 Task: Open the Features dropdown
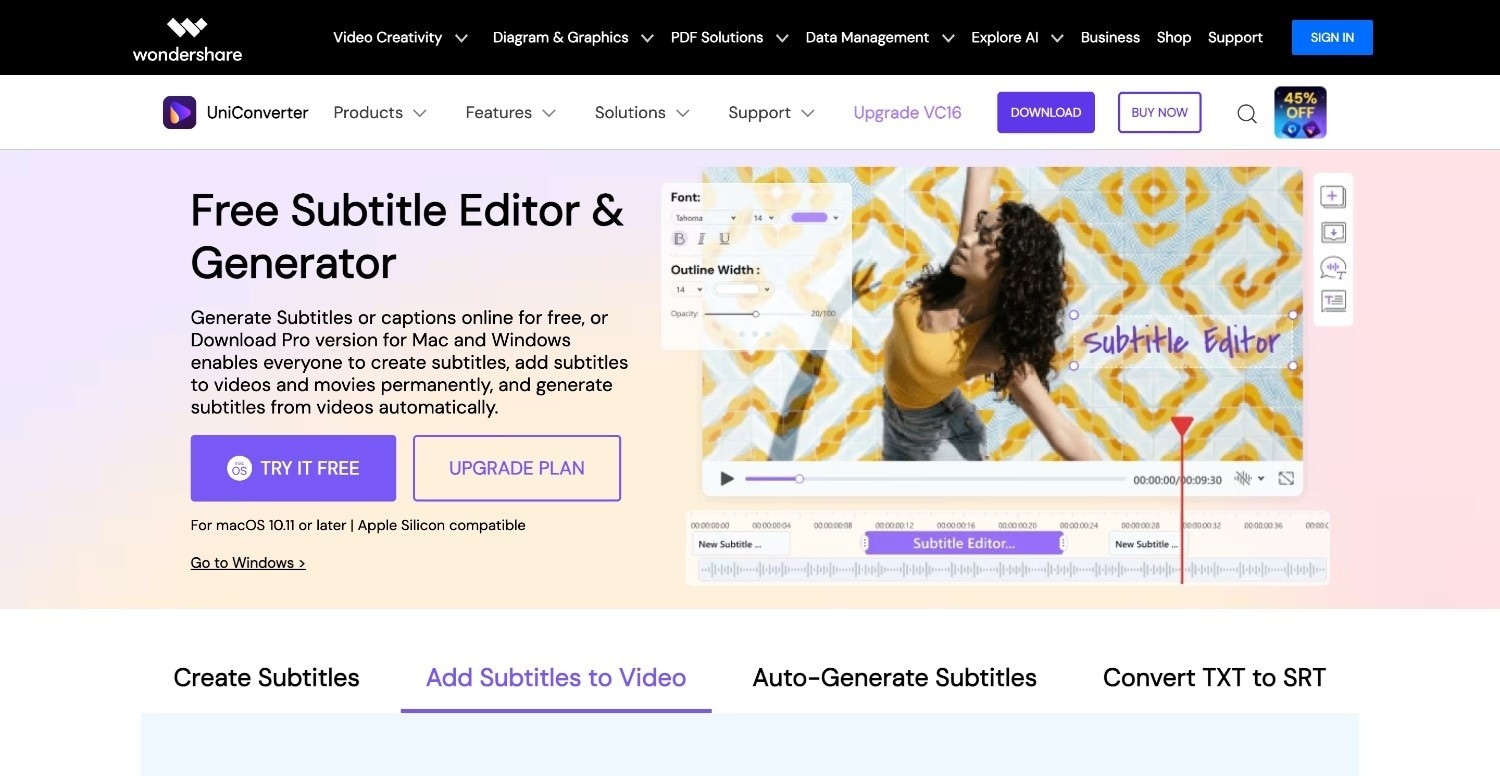(510, 113)
